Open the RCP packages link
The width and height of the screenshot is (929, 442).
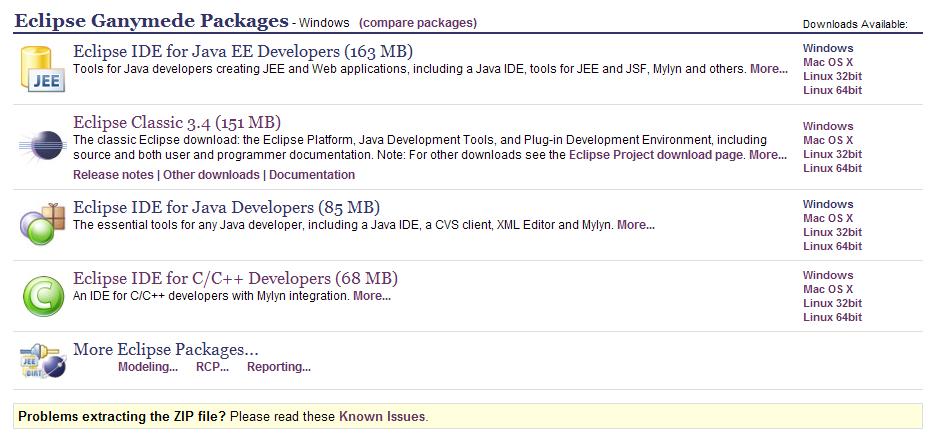(x=213, y=367)
